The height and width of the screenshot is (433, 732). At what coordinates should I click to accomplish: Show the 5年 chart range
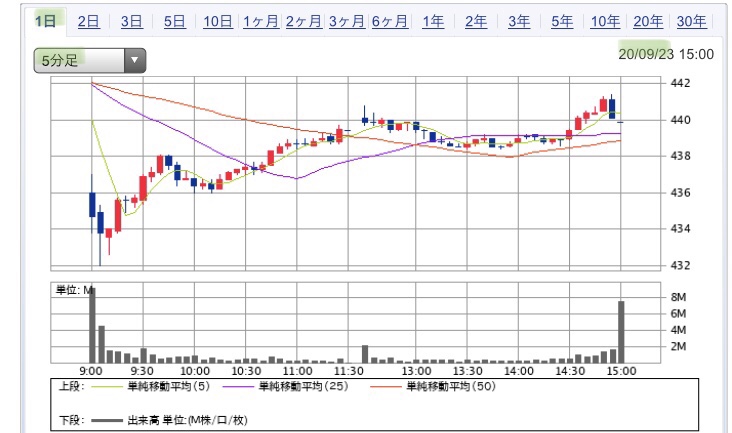[562, 21]
